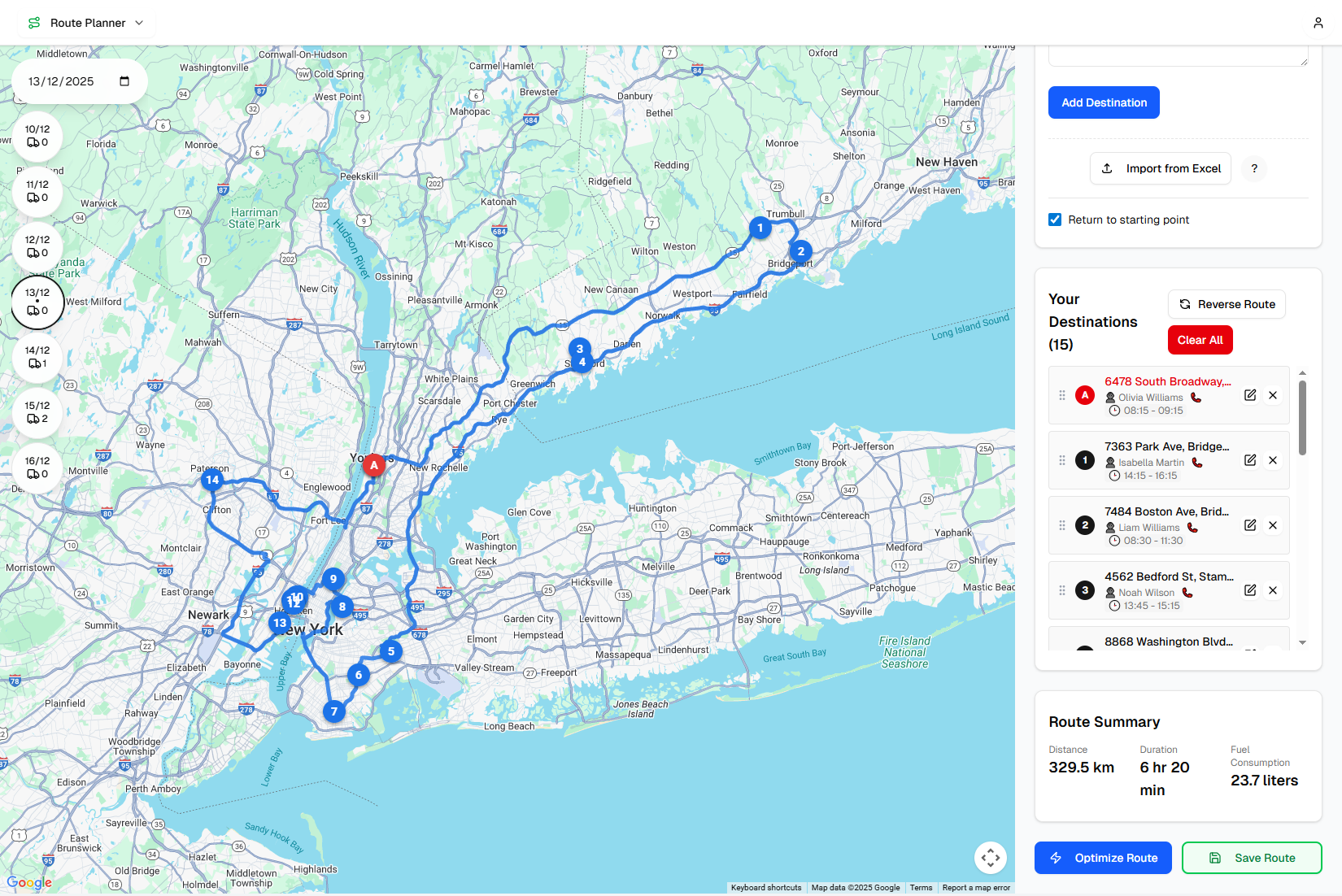Screen dimensions: 1342x896
Task: Open the Import from Excel upload icon
Action: (1107, 168)
